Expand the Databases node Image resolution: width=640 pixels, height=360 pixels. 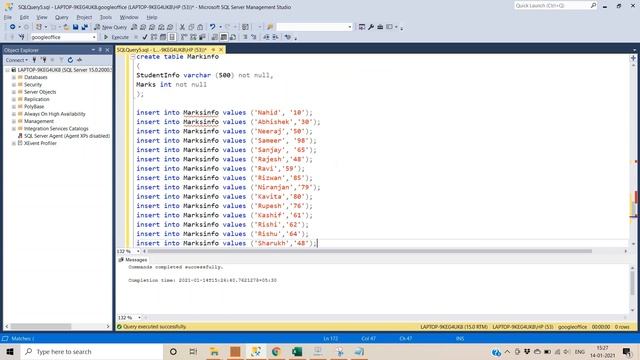point(14,77)
